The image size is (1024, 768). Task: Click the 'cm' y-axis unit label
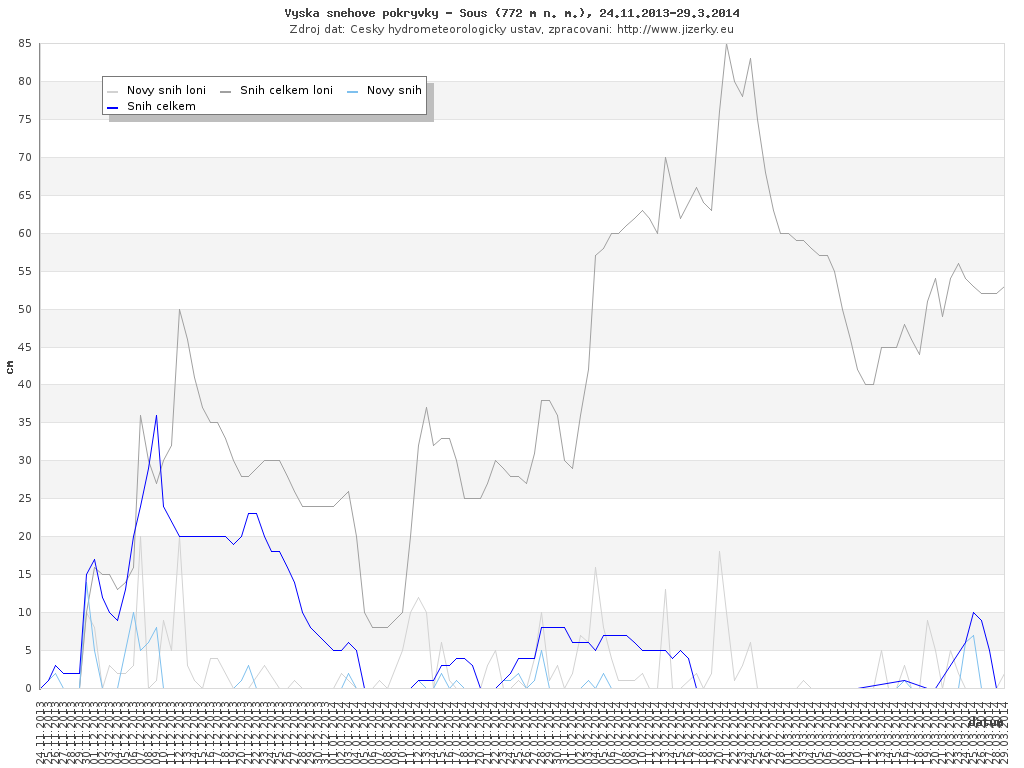coord(10,367)
